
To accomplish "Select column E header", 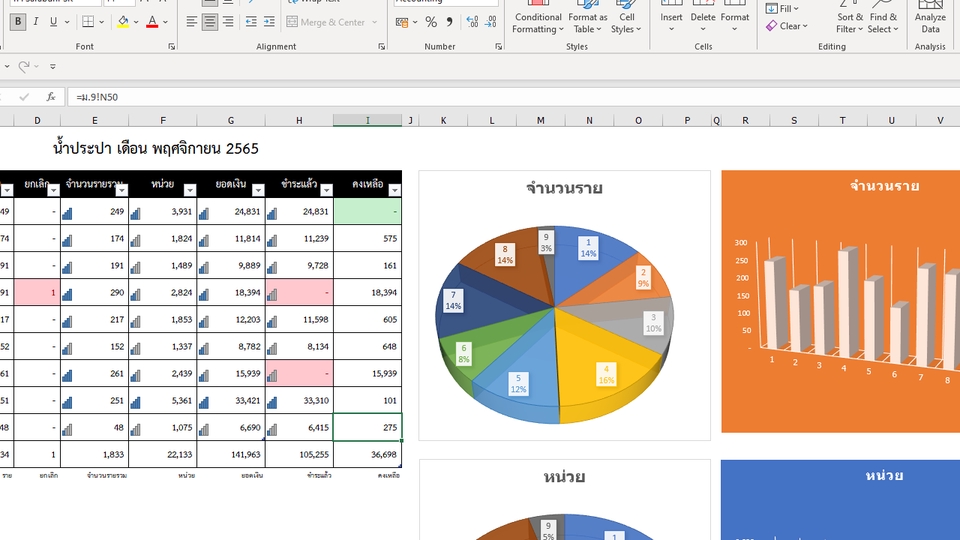I will (94, 121).
